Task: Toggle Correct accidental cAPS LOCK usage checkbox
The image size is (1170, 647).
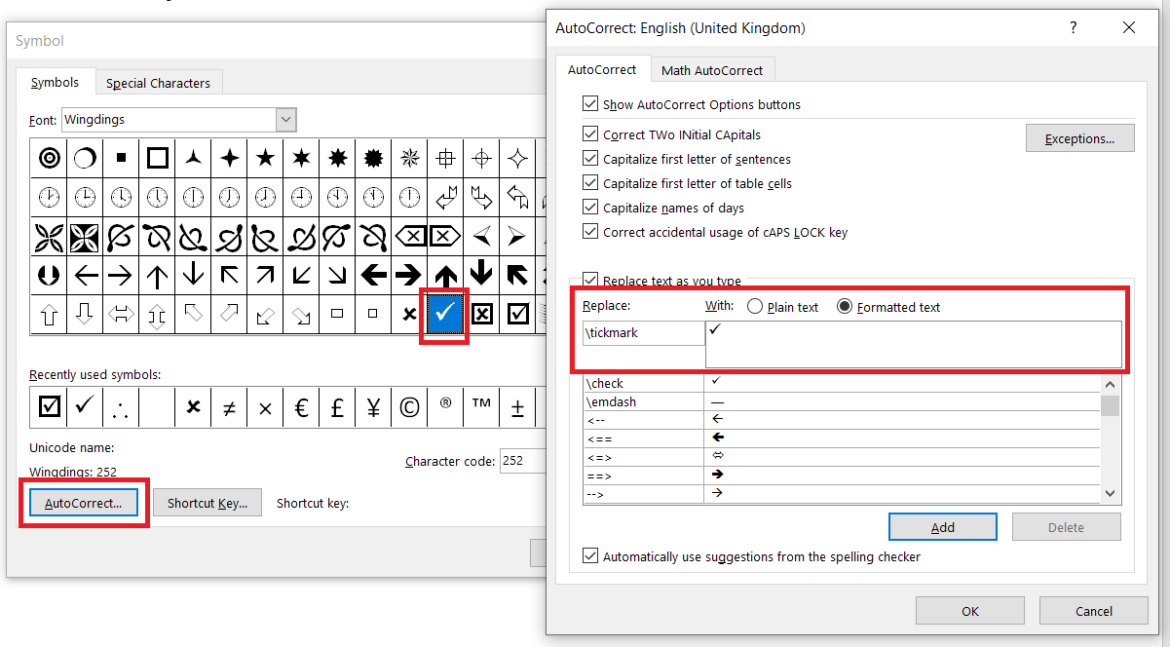Action: (x=590, y=232)
